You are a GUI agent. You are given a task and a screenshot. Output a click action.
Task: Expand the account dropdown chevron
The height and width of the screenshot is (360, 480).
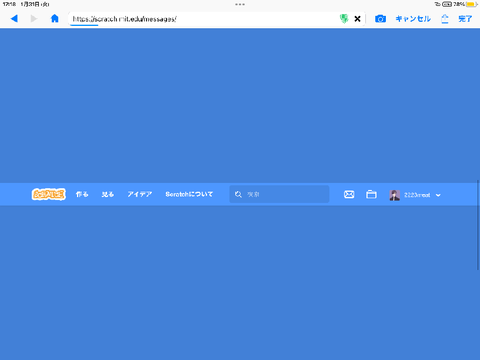[438, 195]
